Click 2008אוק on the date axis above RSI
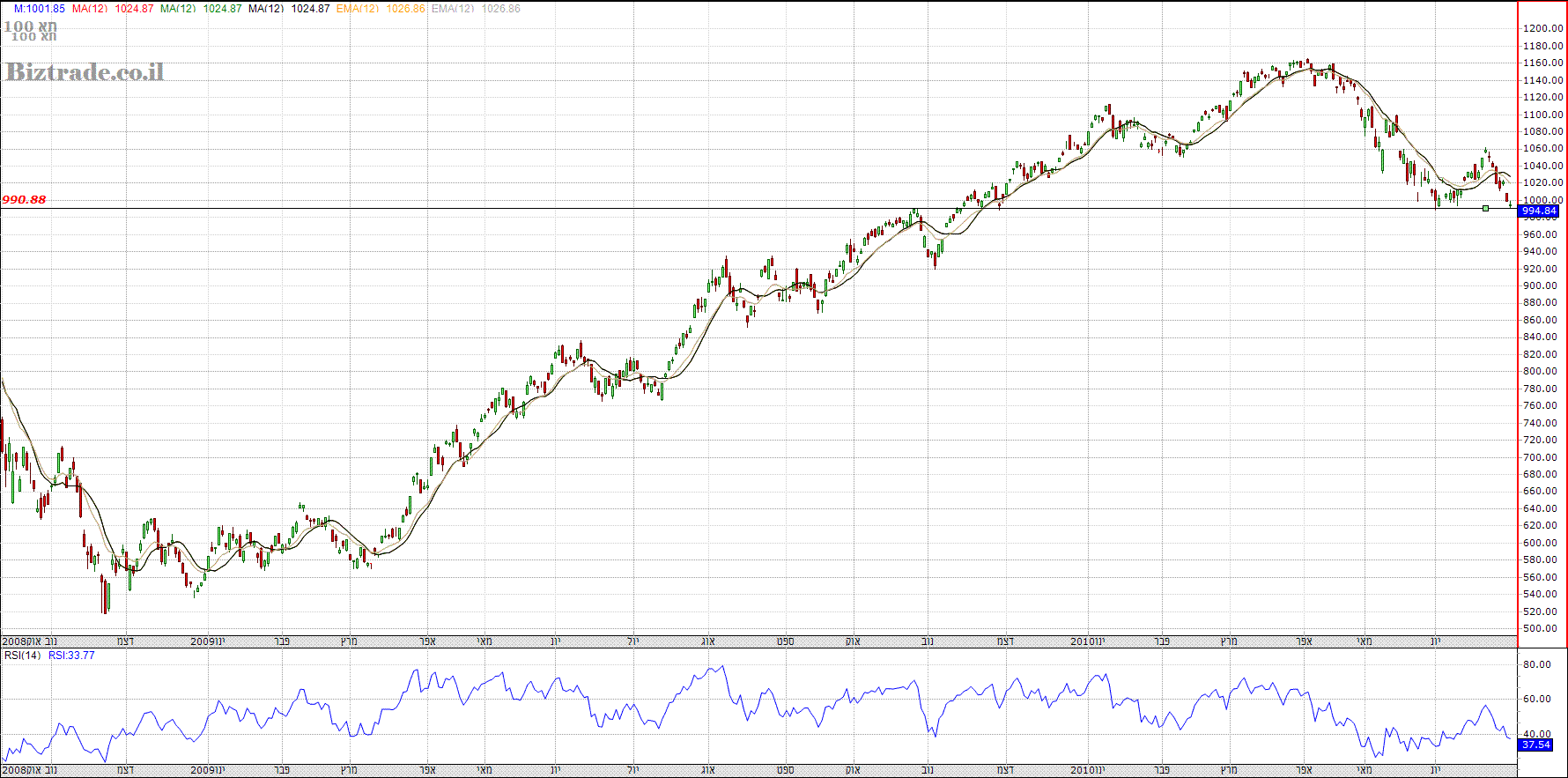The width and height of the screenshot is (1568, 778). pos(21,641)
